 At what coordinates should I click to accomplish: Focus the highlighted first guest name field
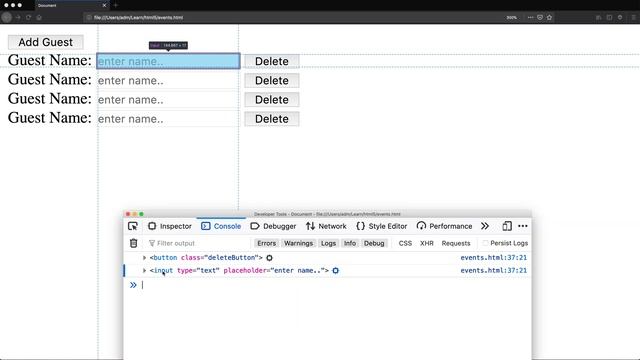click(x=168, y=61)
